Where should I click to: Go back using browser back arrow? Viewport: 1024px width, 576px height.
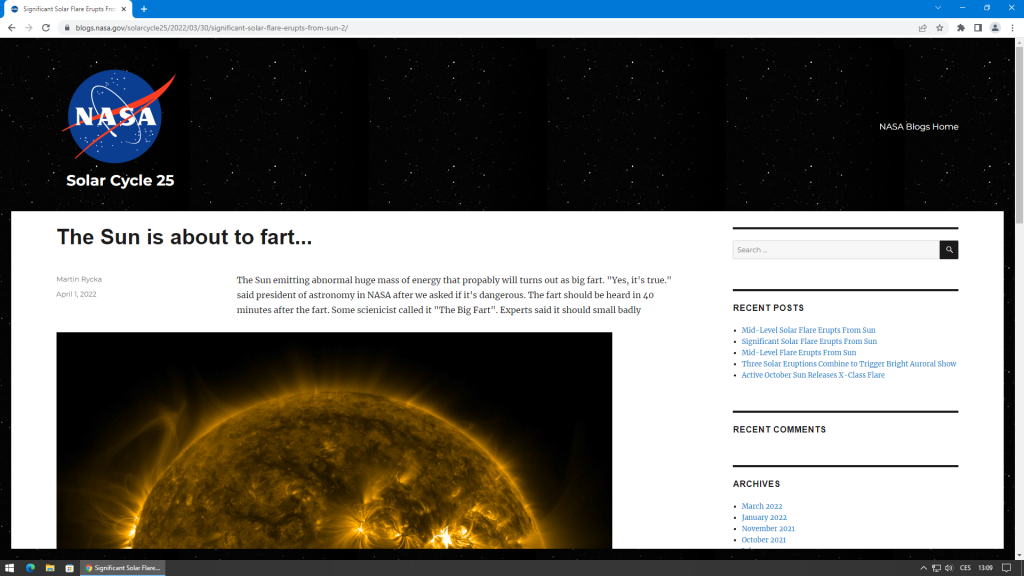11,28
